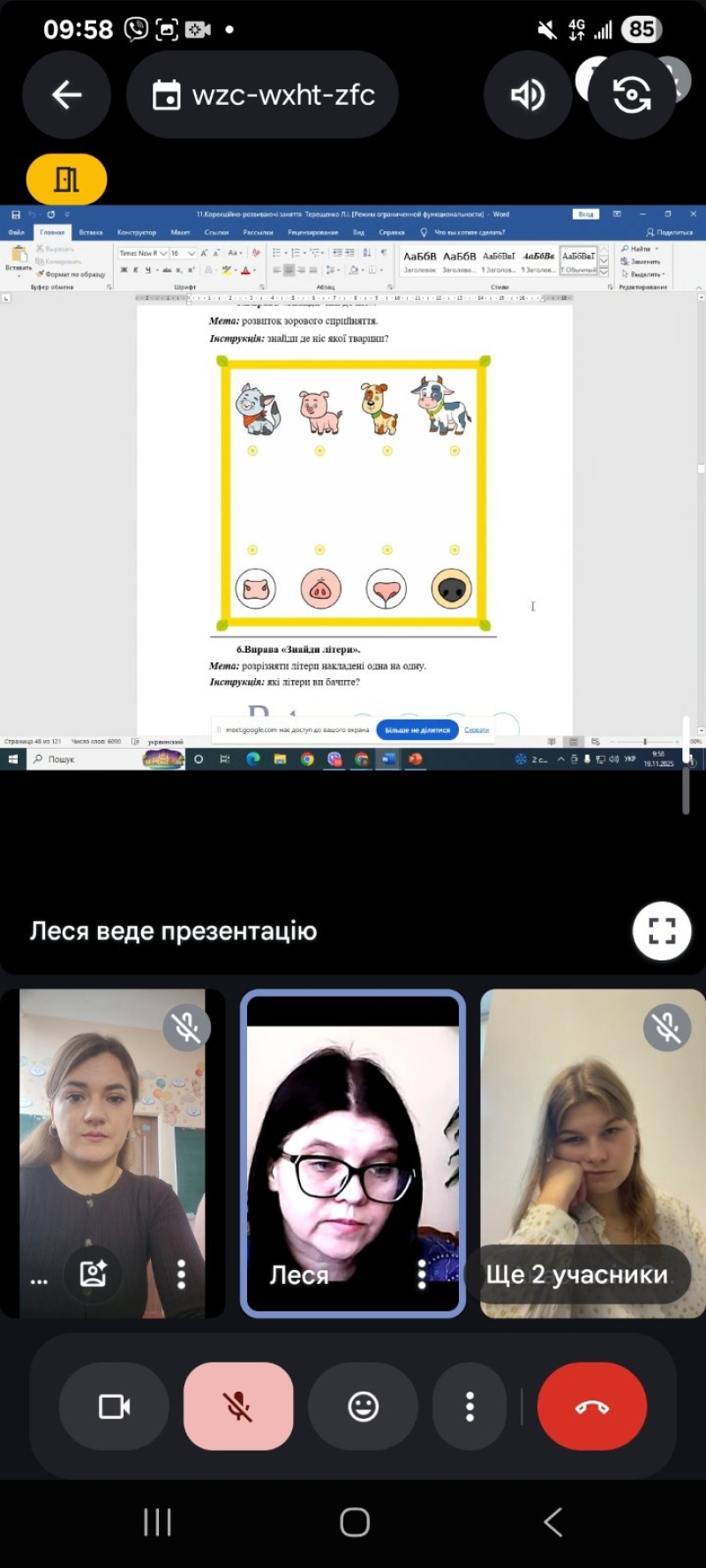Toggle the camera on or off
Image resolution: width=706 pixels, height=1568 pixels.
[x=114, y=1406]
